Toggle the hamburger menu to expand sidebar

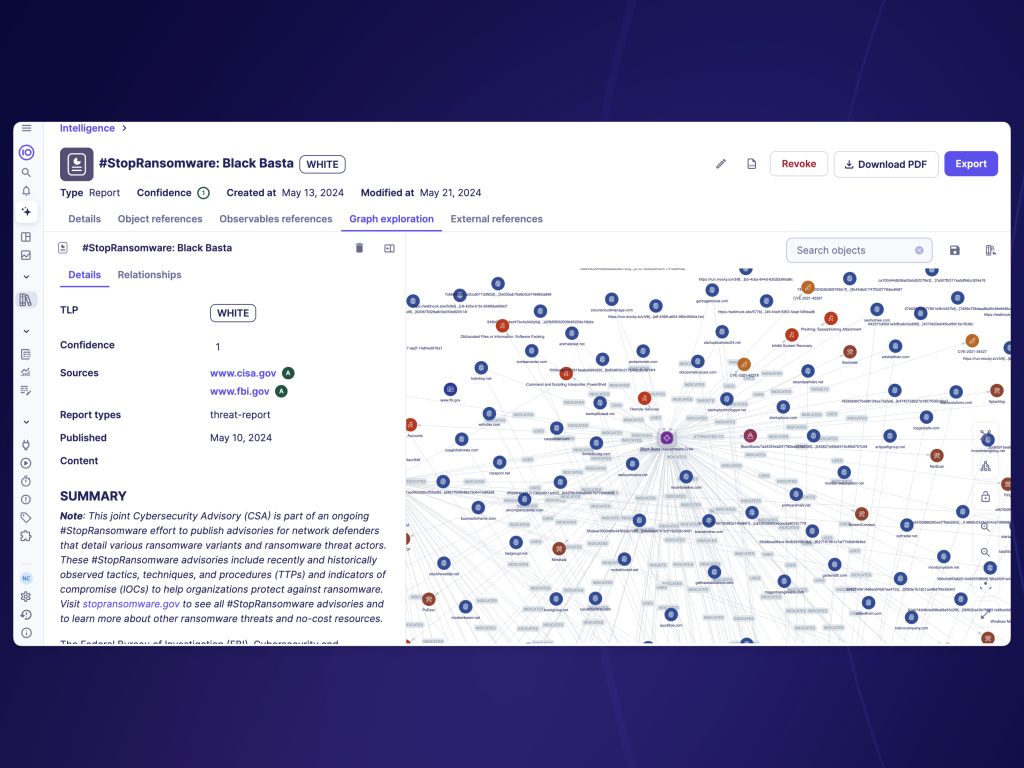point(26,128)
